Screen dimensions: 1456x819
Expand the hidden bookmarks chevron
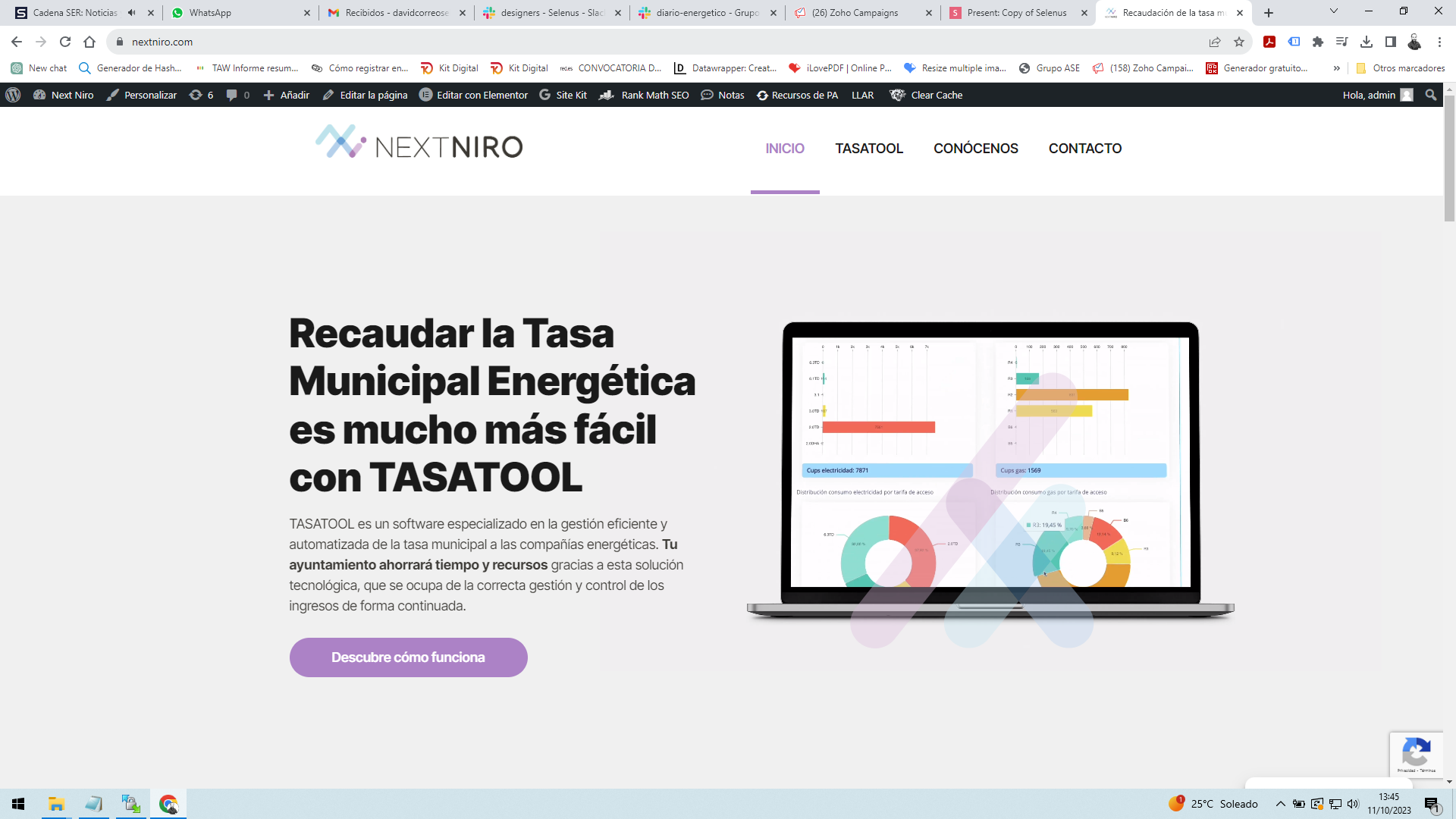[x=1336, y=68]
